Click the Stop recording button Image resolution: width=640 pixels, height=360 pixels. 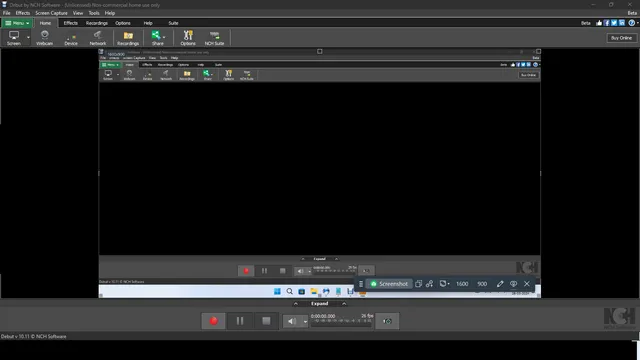pyautogui.click(x=266, y=321)
